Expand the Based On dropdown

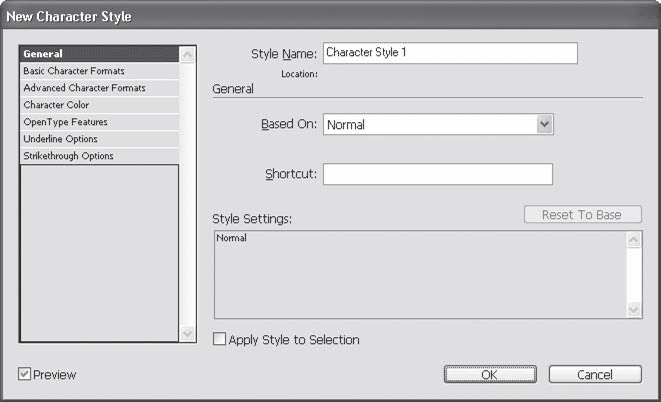point(544,124)
